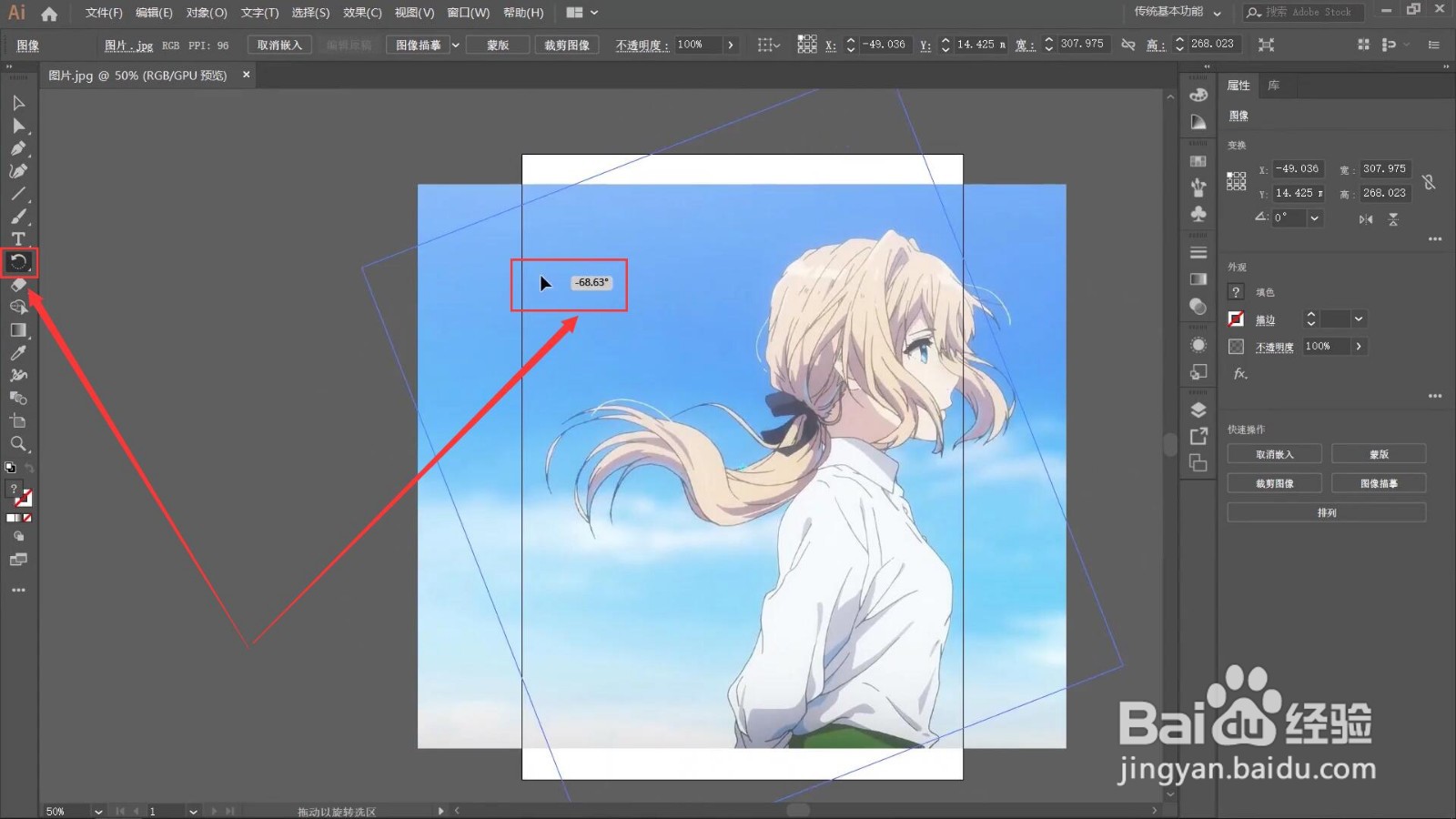Open the Color panel icon in the dock
Viewport: 1456px width, 819px height.
(1198, 95)
